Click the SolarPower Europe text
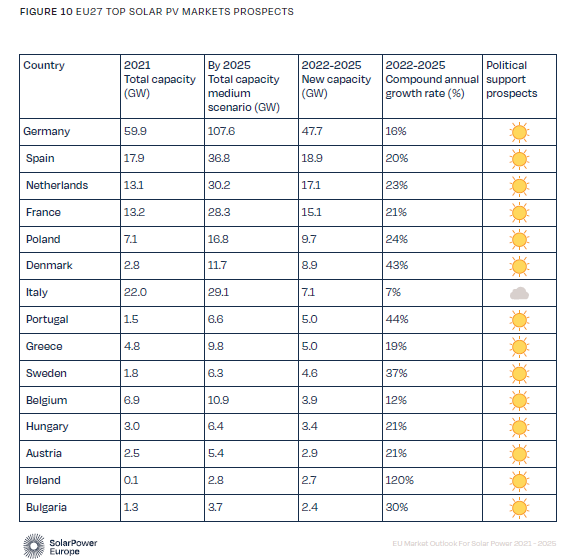Image resolution: width=575 pixels, height=559 pixels. point(73,547)
